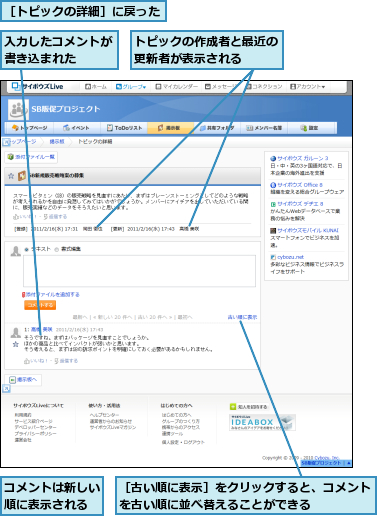
Task: Click the 知人を招待する button
Action: point(249,407)
